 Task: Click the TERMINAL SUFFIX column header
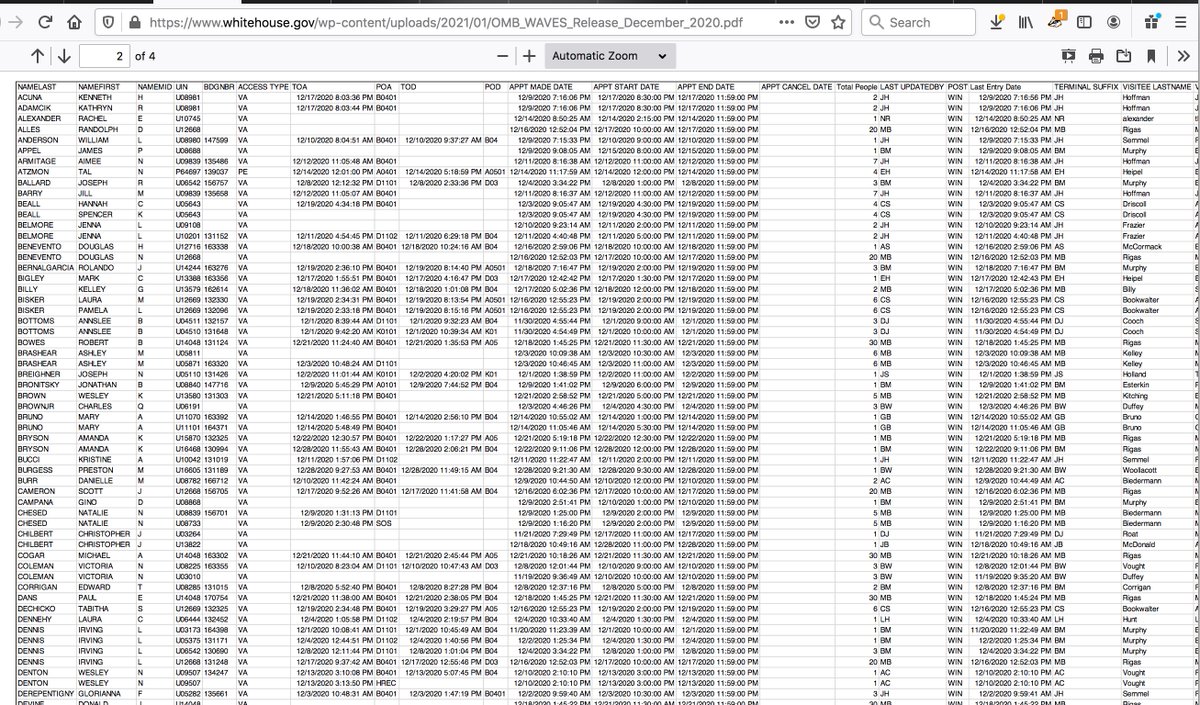tap(1085, 87)
